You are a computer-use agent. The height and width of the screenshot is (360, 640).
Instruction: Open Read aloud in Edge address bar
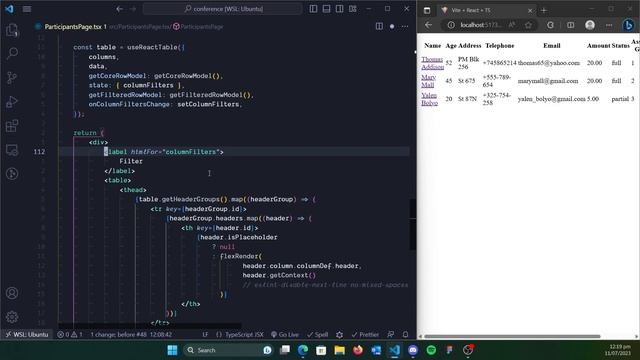click(512, 25)
